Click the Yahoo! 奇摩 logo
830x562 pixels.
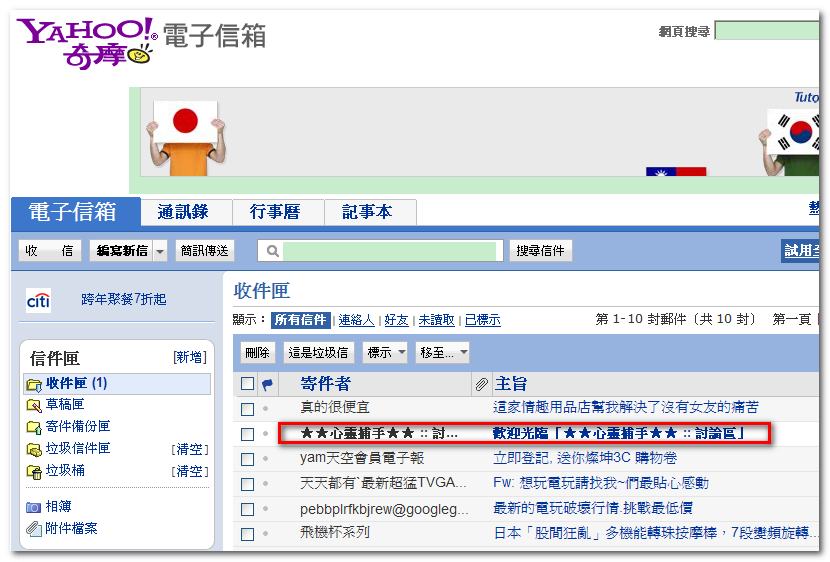point(87,41)
